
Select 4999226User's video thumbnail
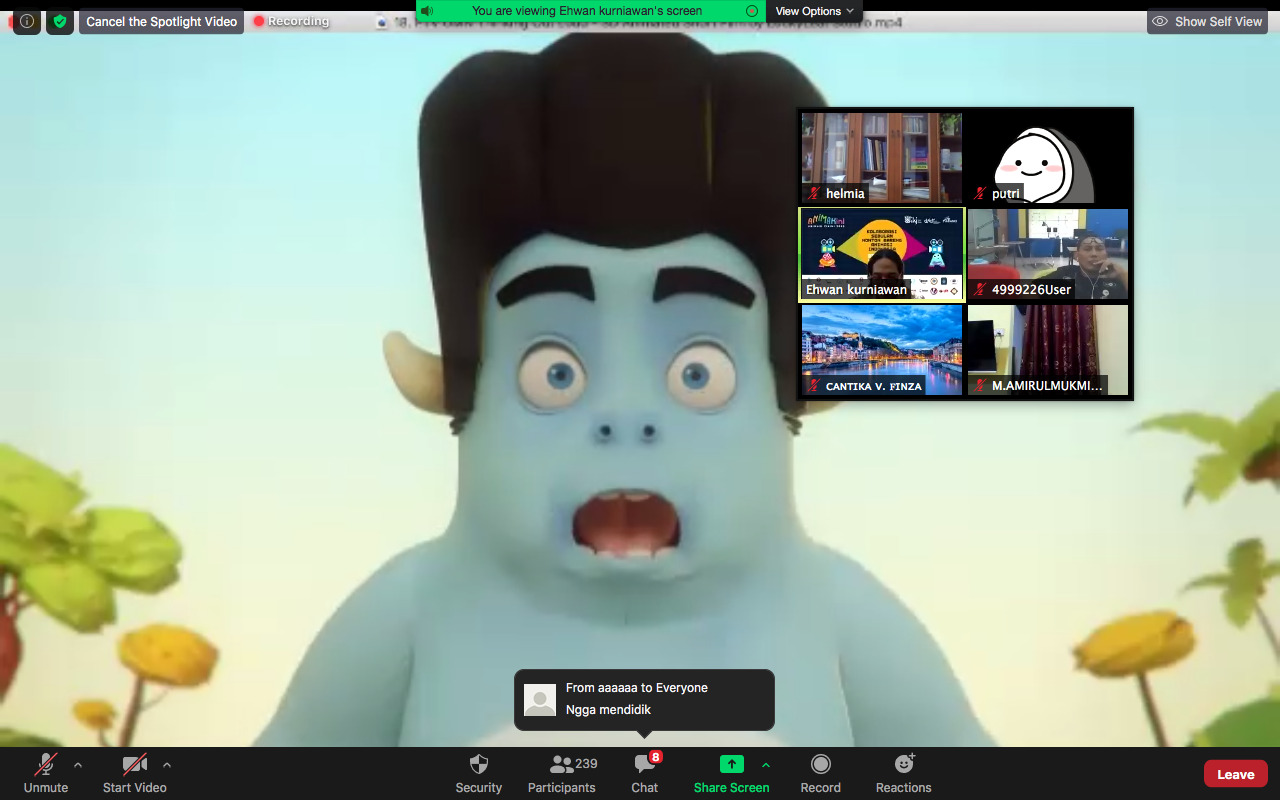point(1048,254)
